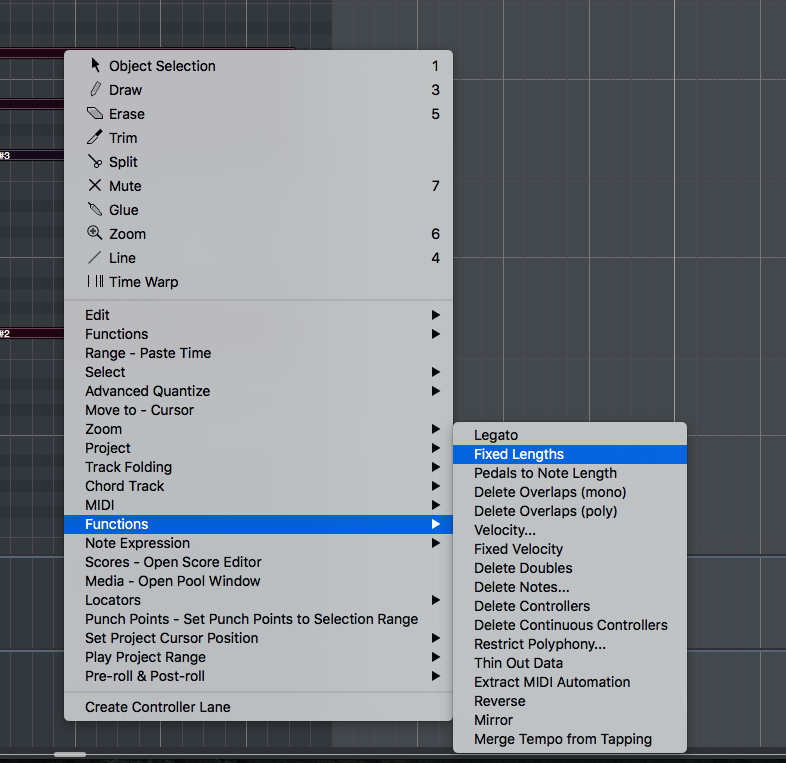Select Fixed Lengths menu entry
Image resolution: width=786 pixels, height=763 pixels.
click(519, 454)
